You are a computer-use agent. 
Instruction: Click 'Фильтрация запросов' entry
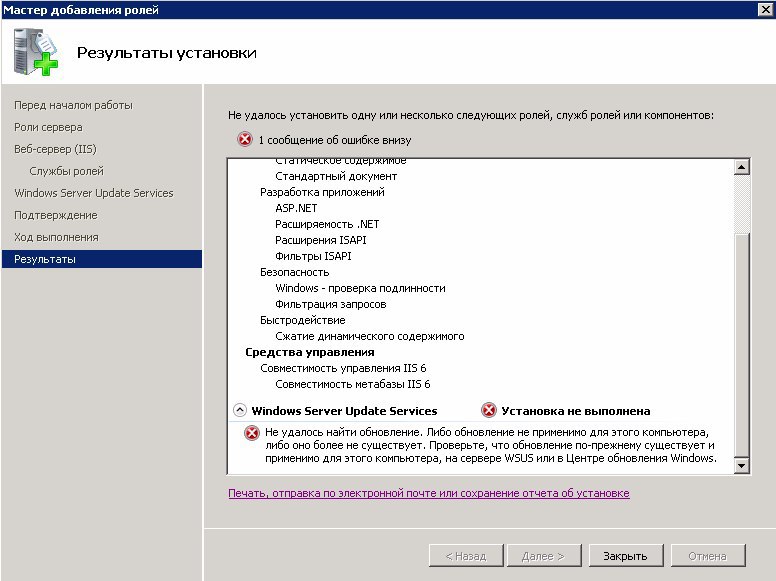point(331,304)
